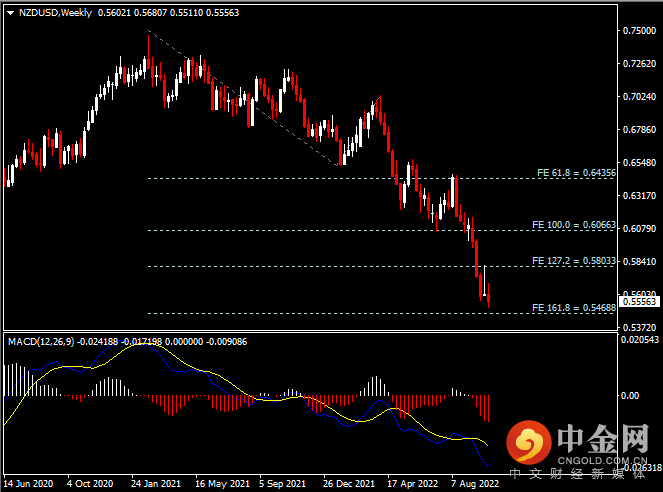Click the 0.65480 price axis value

639,163
